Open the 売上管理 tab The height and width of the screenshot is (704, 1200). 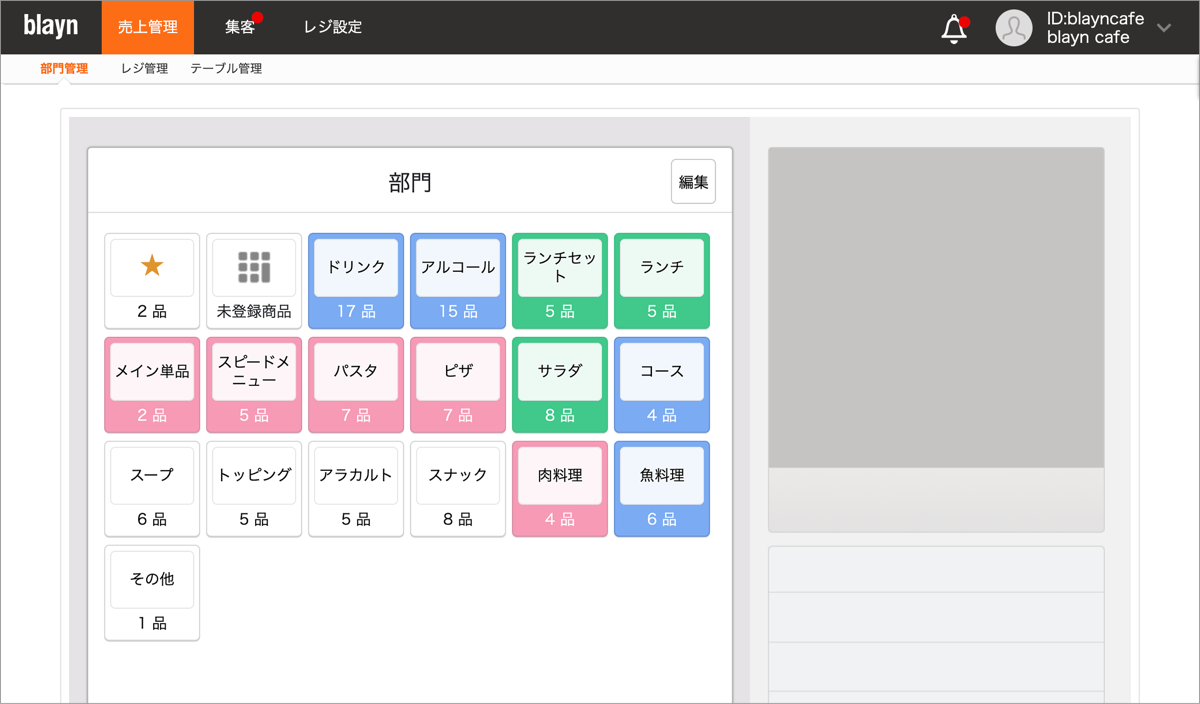point(148,27)
